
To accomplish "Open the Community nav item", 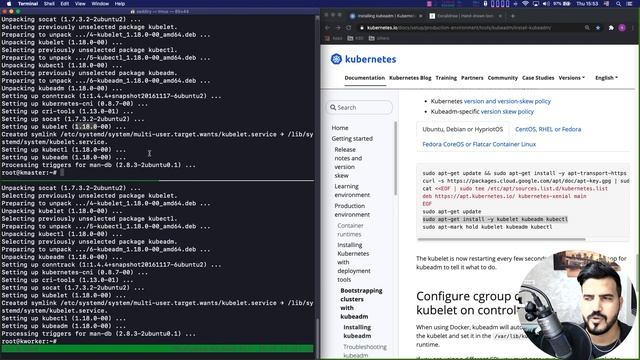I will [502, 78].
